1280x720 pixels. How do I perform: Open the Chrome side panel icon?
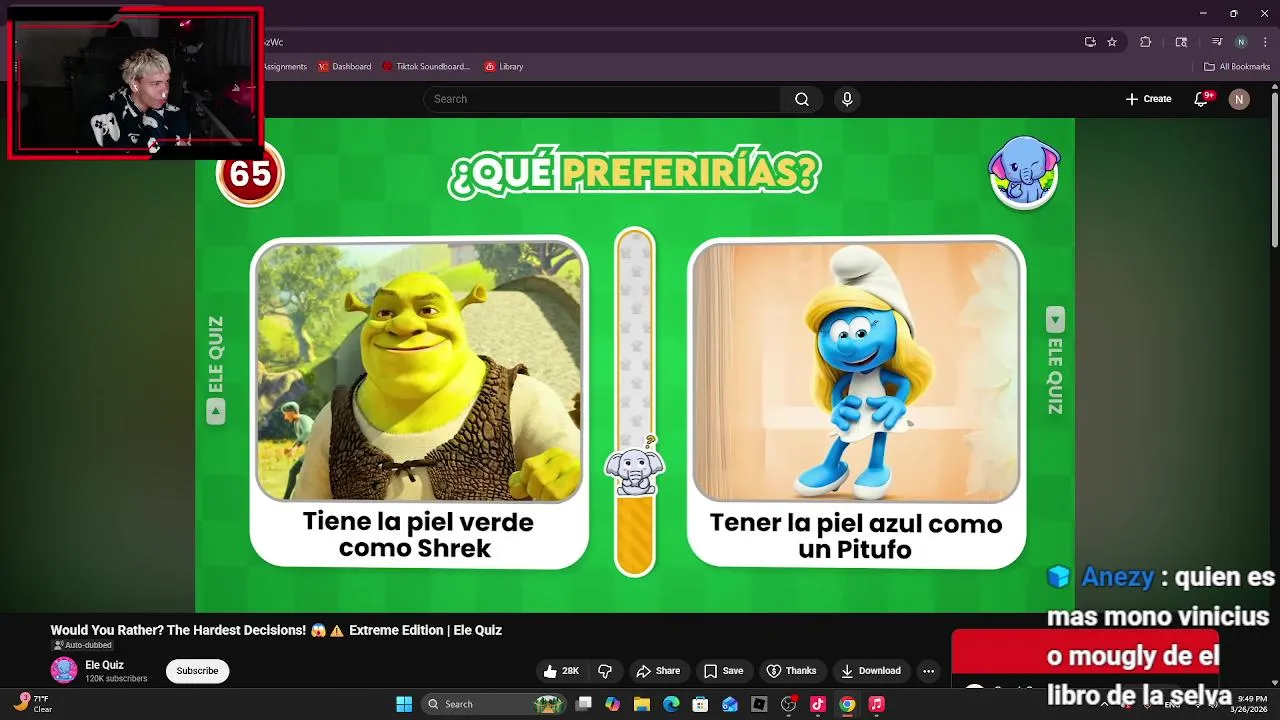tap(1181, 42)
